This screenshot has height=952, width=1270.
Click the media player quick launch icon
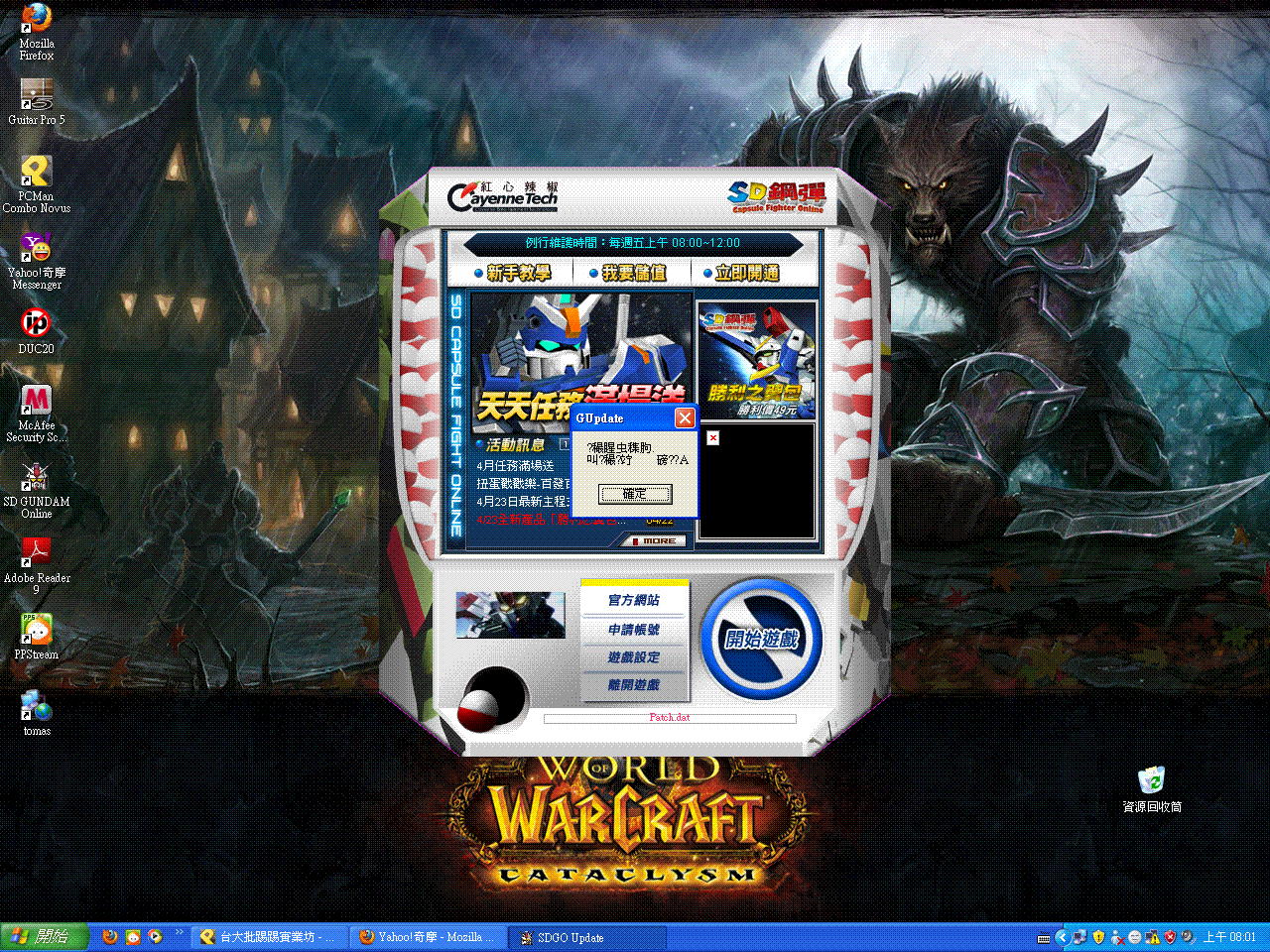(x=155, y=936)
